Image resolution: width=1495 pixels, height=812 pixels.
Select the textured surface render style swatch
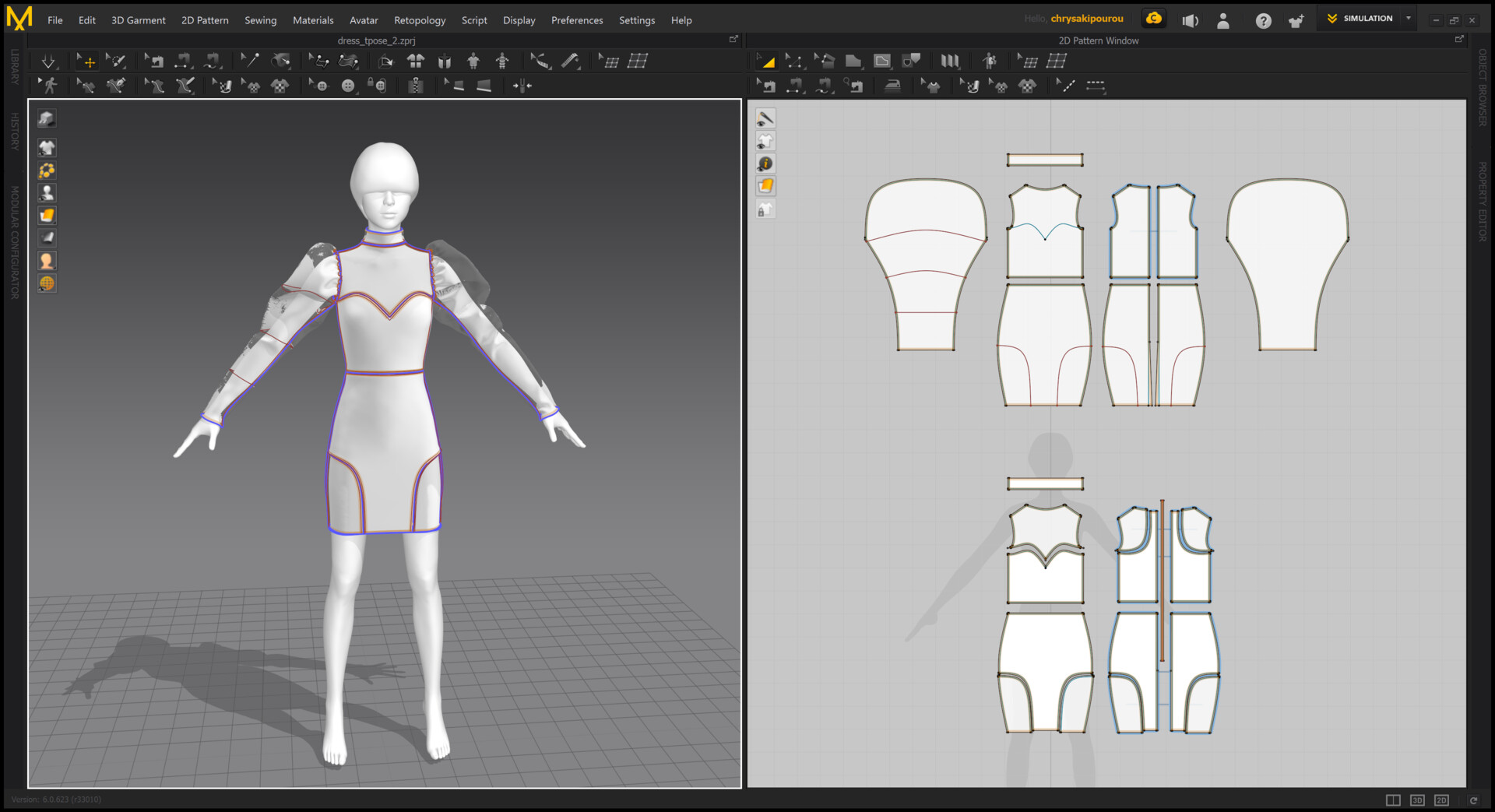(x=47, y=216)
